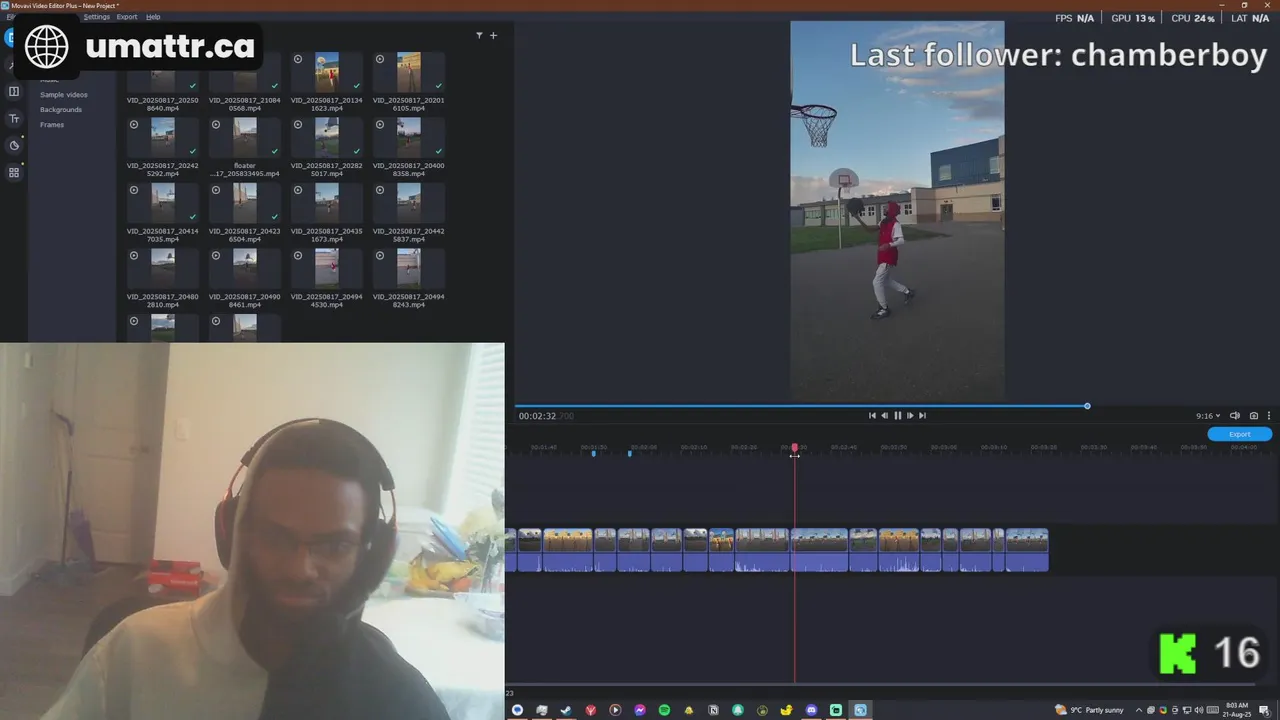Preview play icon on VID_20250817_202425292.mp4
The height and width of the screenshot is (720, 1280).
pyautogui.click(x=134, y=125)
